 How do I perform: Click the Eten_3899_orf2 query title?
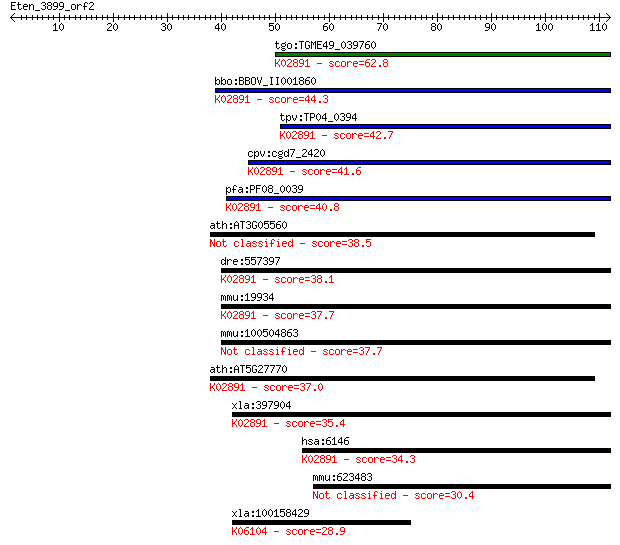click(52, 6)
